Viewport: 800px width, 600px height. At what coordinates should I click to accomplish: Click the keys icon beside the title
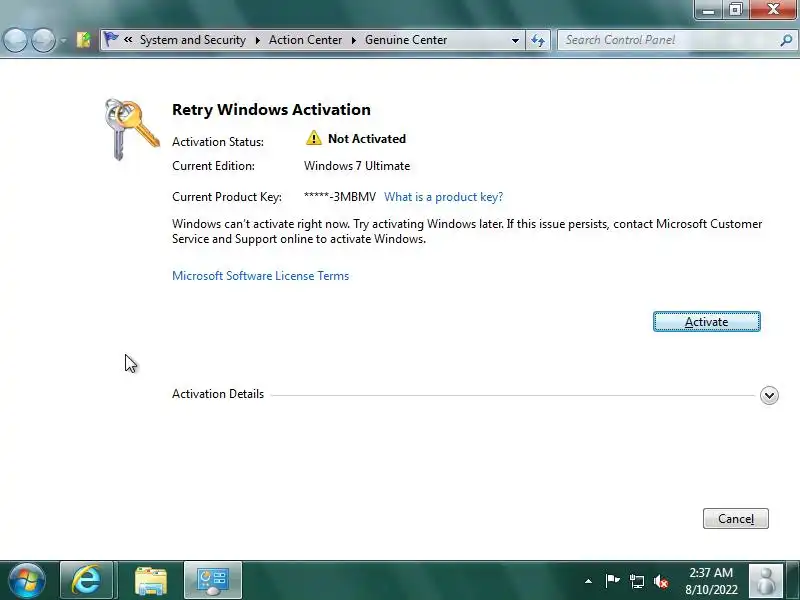point(132,130)
